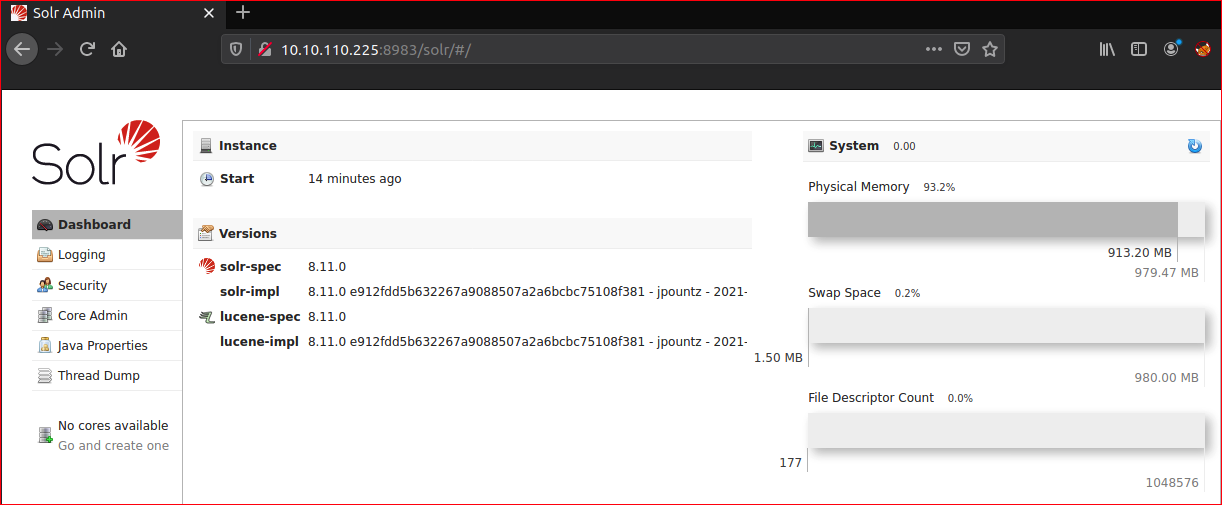Click the lucene-impl version string
The height and width of the screenshot is (505, 1222).
click(x=527, y=341)
